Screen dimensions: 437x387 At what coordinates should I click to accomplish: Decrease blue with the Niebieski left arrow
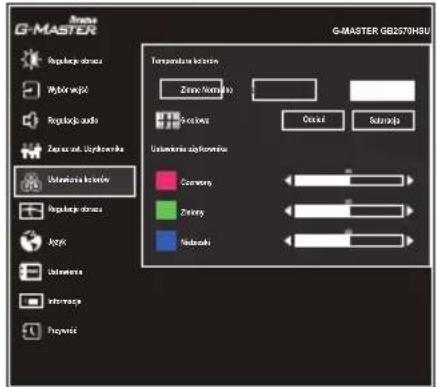[x=288, y=241]
